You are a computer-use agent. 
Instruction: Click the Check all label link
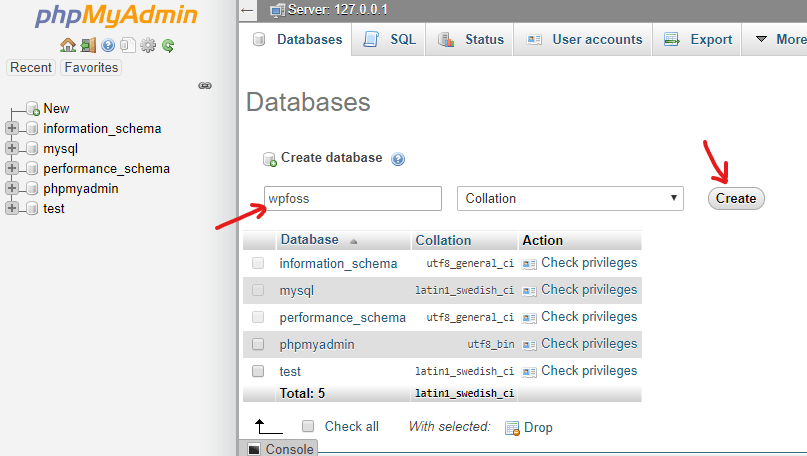point(352,427)
